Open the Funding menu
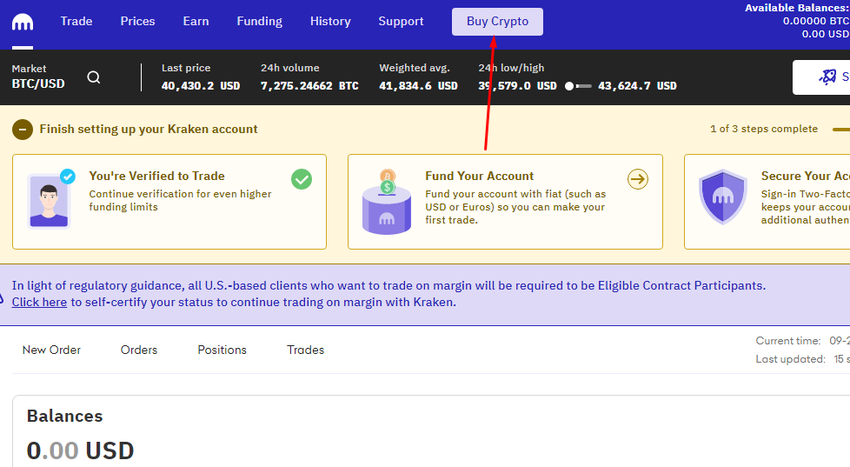Image resolution: width=850 pixels, height=467 pixels. pos(260,21)
